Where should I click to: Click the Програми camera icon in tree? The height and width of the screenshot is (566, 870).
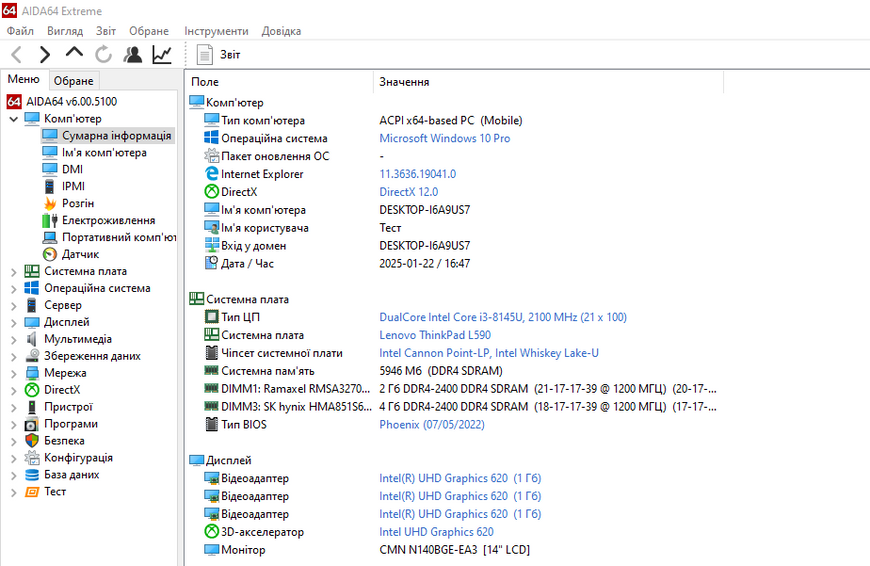(32, 424)
